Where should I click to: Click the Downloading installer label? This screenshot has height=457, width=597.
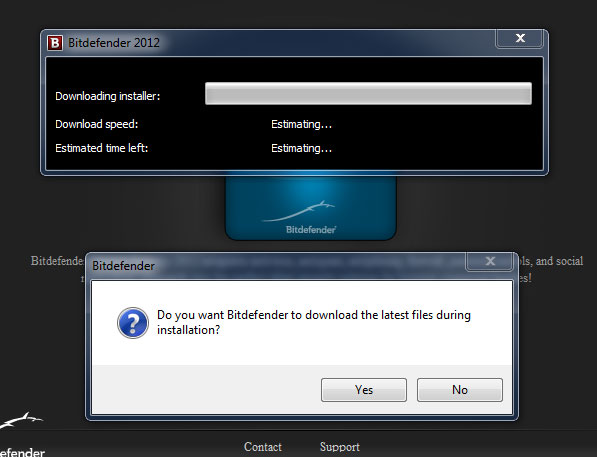108,96
